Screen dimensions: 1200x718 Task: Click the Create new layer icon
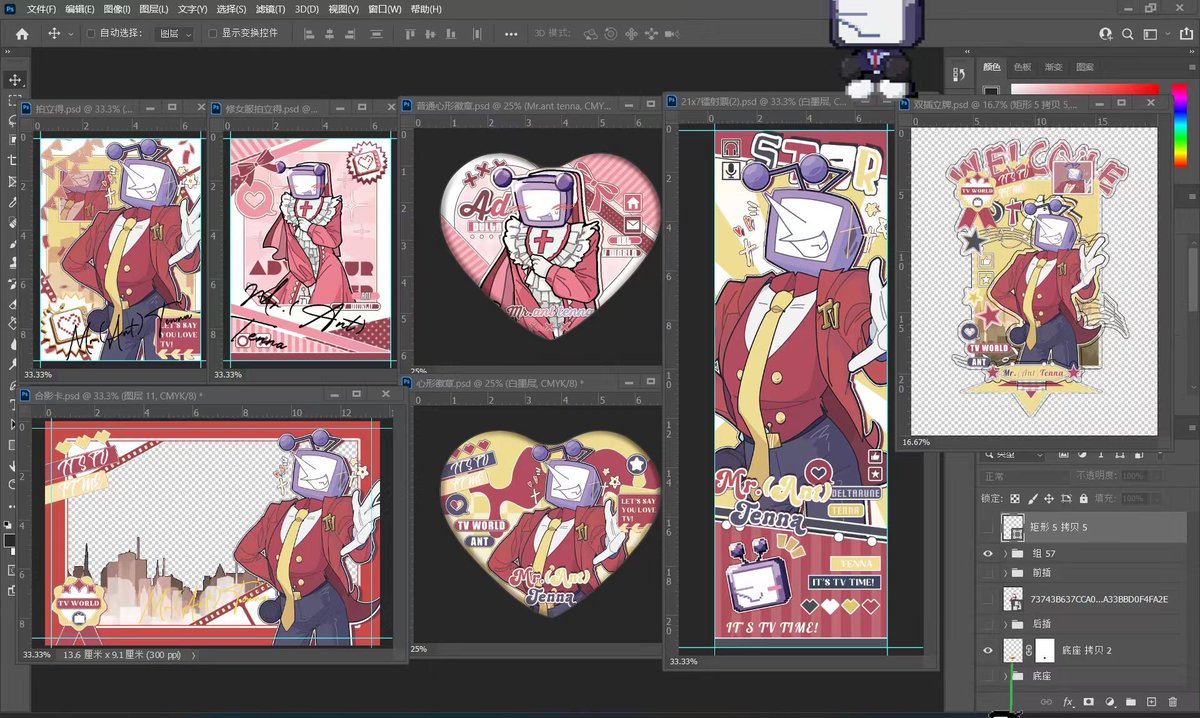(1151, 702)
